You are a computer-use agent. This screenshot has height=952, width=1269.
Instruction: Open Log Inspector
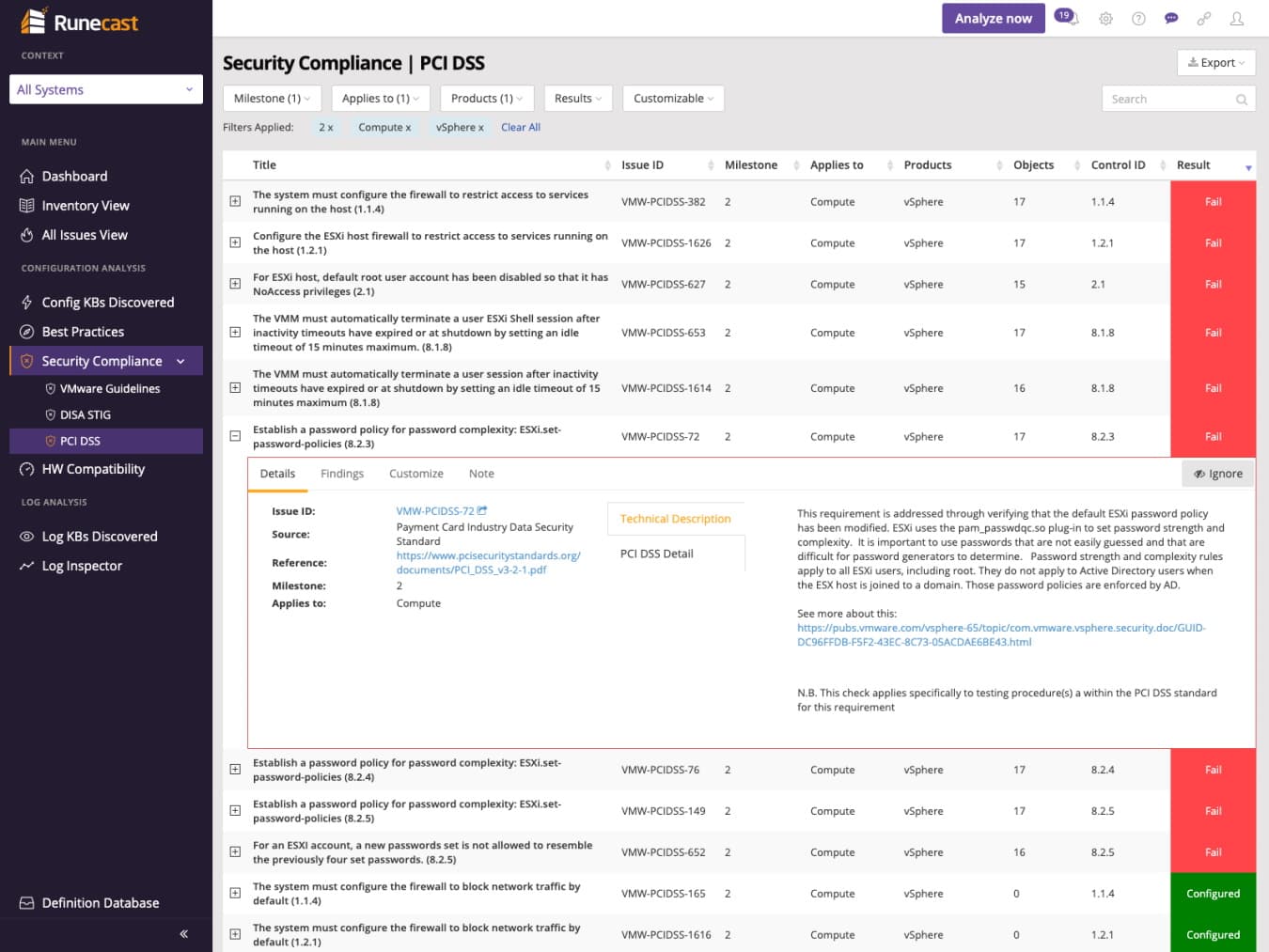point(82,566)
